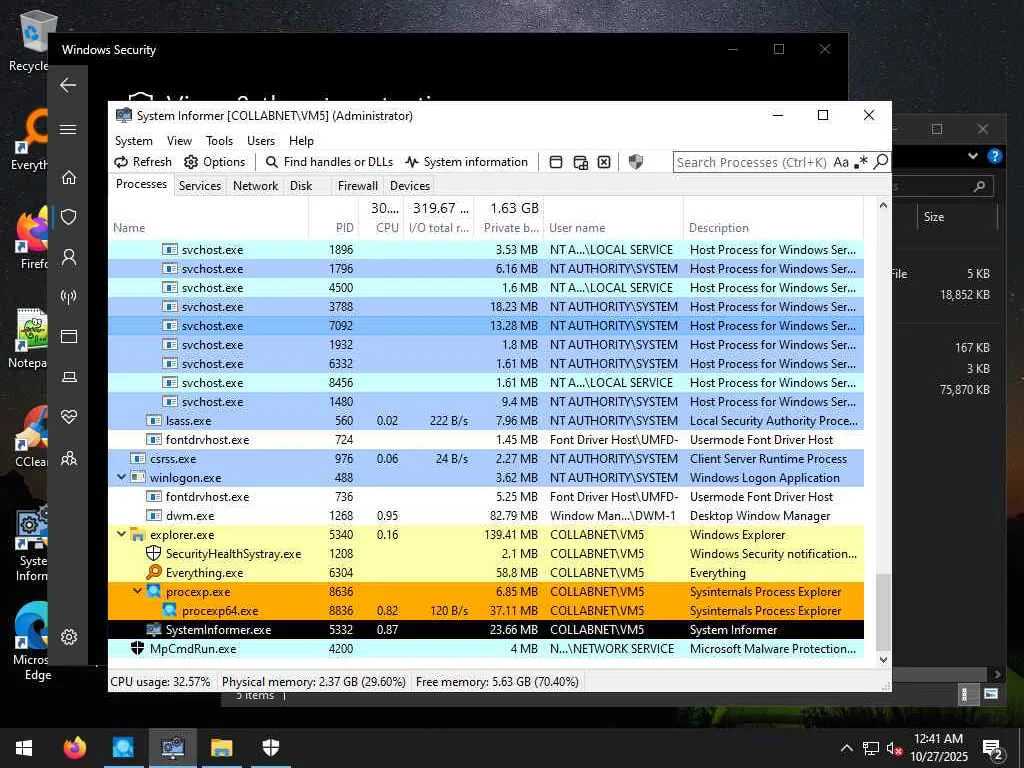The image size is (1024, 768).
Task: Select the dwm.exe process row
Action: [x=486, y=515]
